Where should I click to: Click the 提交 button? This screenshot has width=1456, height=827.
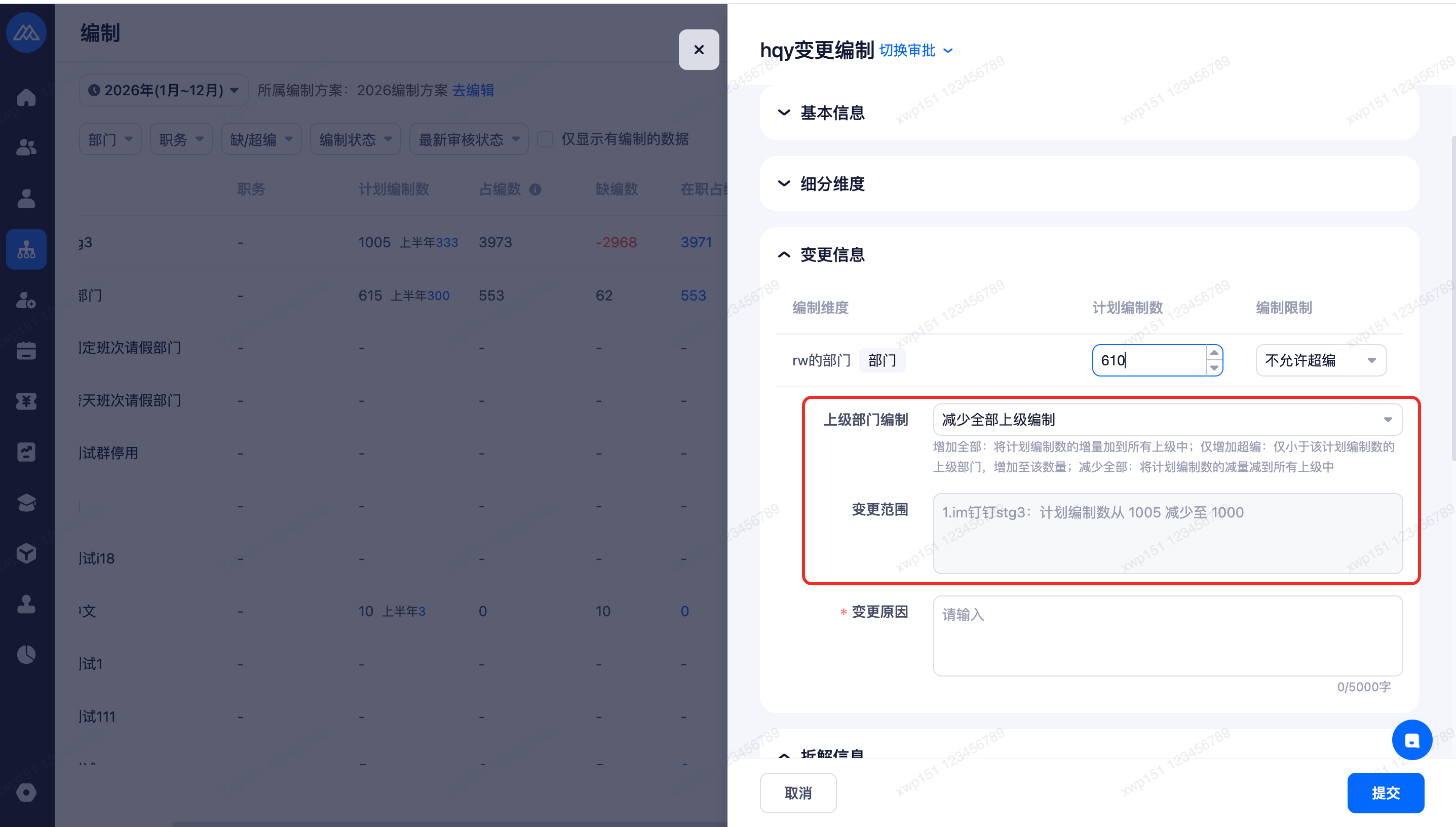tap(1385, 793)
